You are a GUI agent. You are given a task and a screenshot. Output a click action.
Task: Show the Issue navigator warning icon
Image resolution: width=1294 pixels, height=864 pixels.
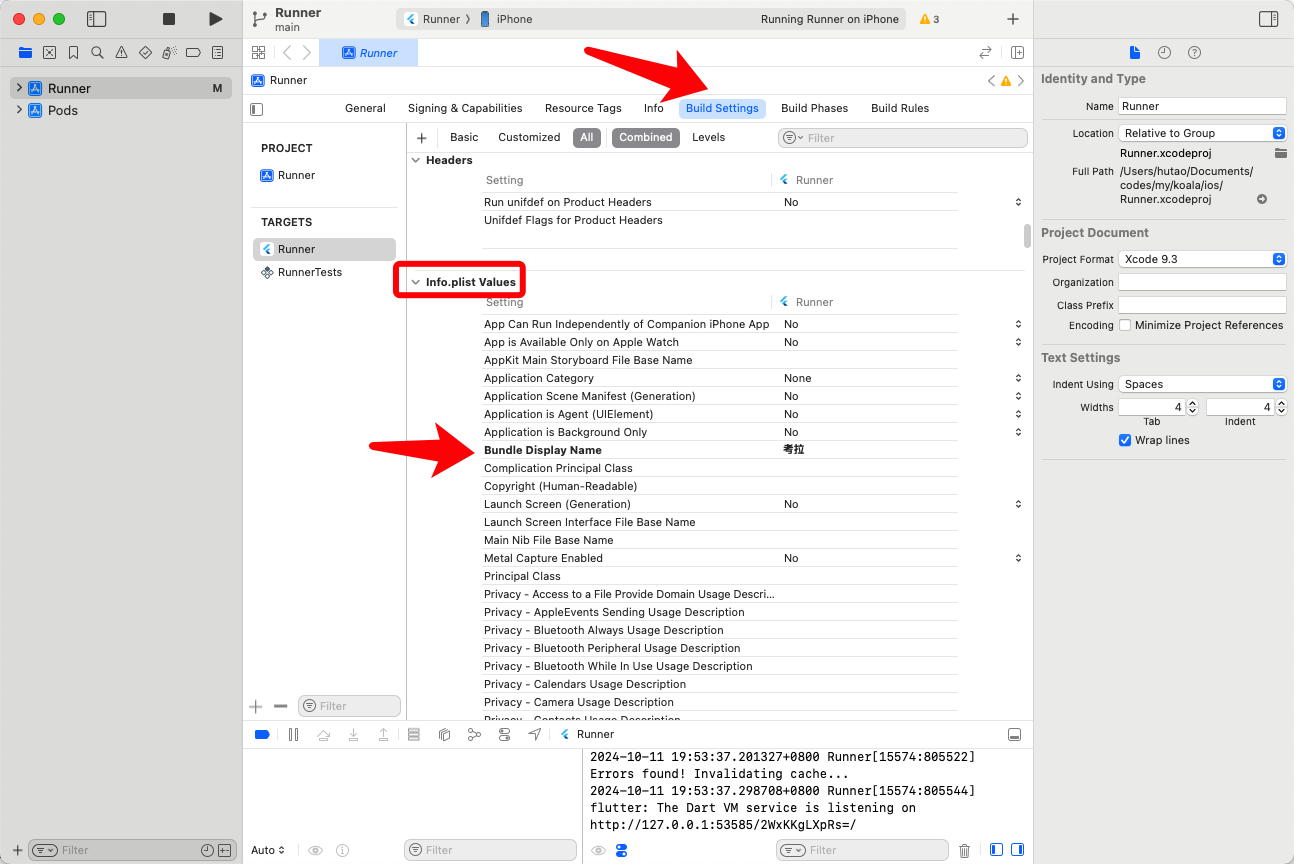tap(121, 52)
